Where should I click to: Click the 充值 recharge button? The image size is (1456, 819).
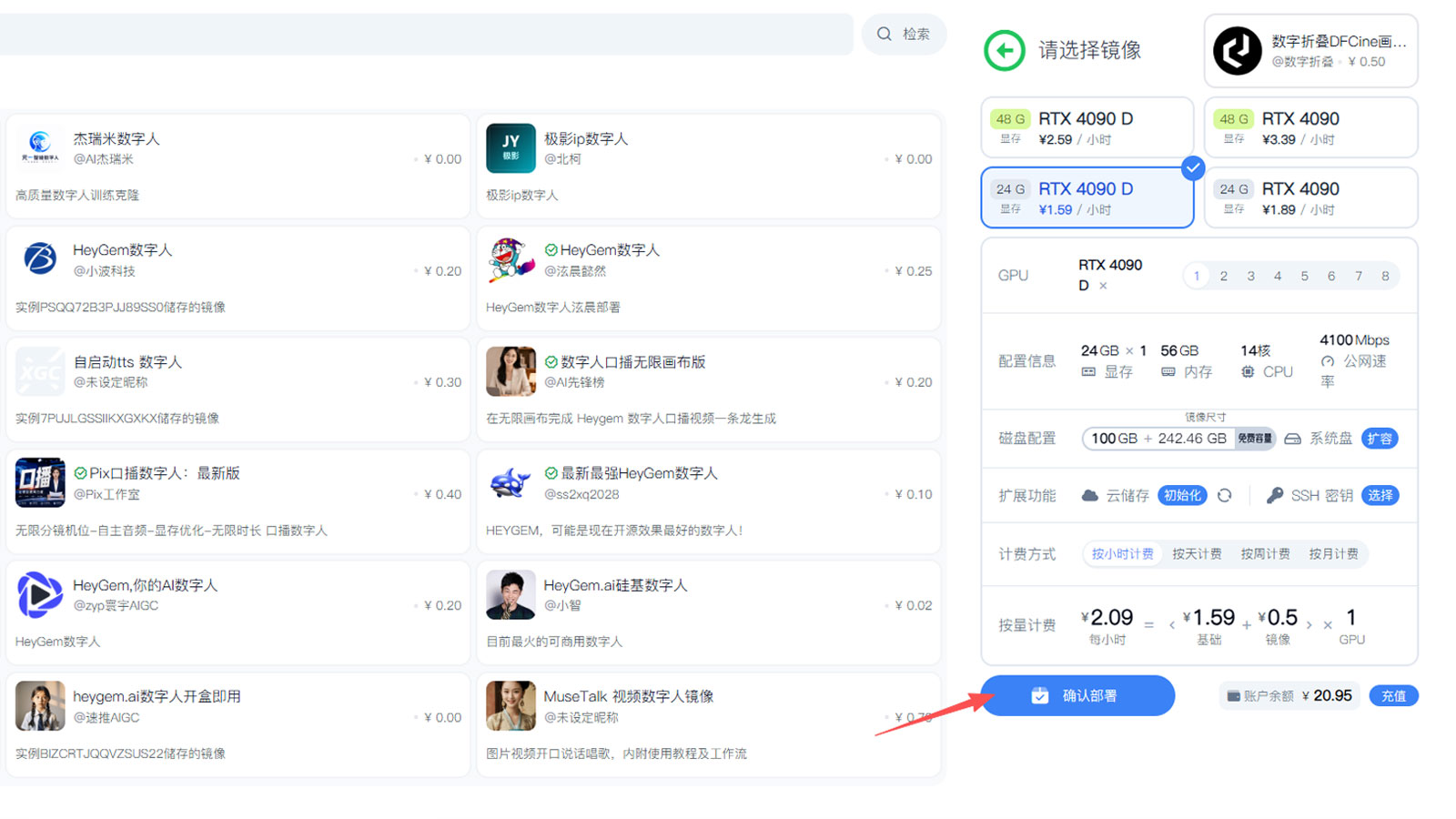click(1394, 696)
